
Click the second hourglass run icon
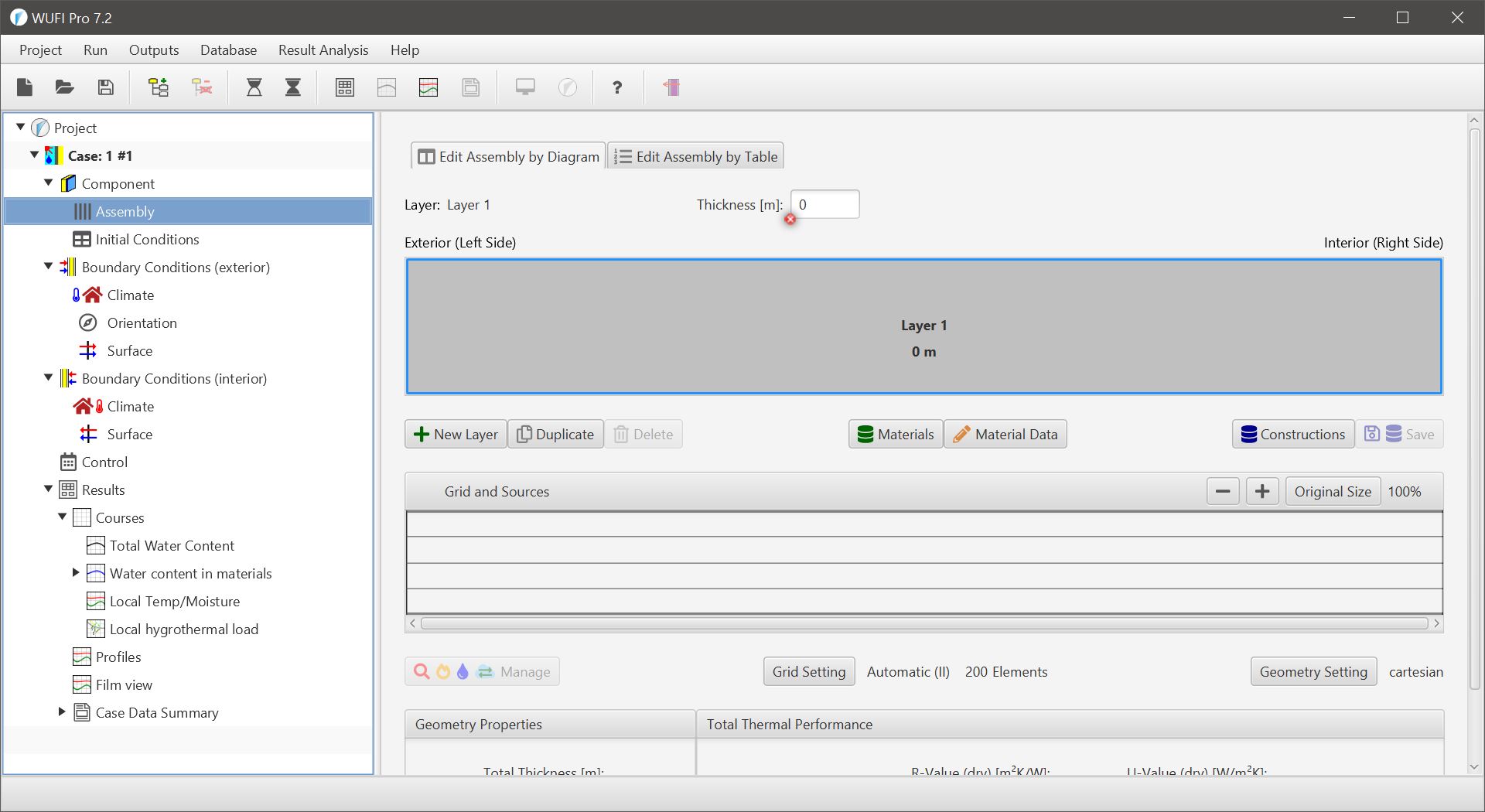[x=293, y=87]
